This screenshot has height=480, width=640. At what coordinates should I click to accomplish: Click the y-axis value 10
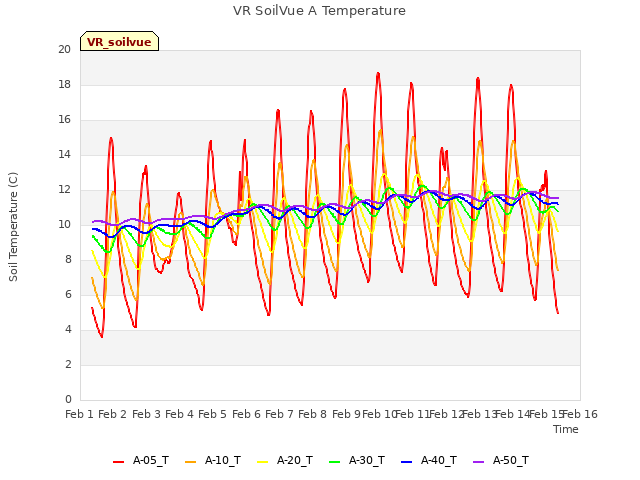tap(64, 224)
